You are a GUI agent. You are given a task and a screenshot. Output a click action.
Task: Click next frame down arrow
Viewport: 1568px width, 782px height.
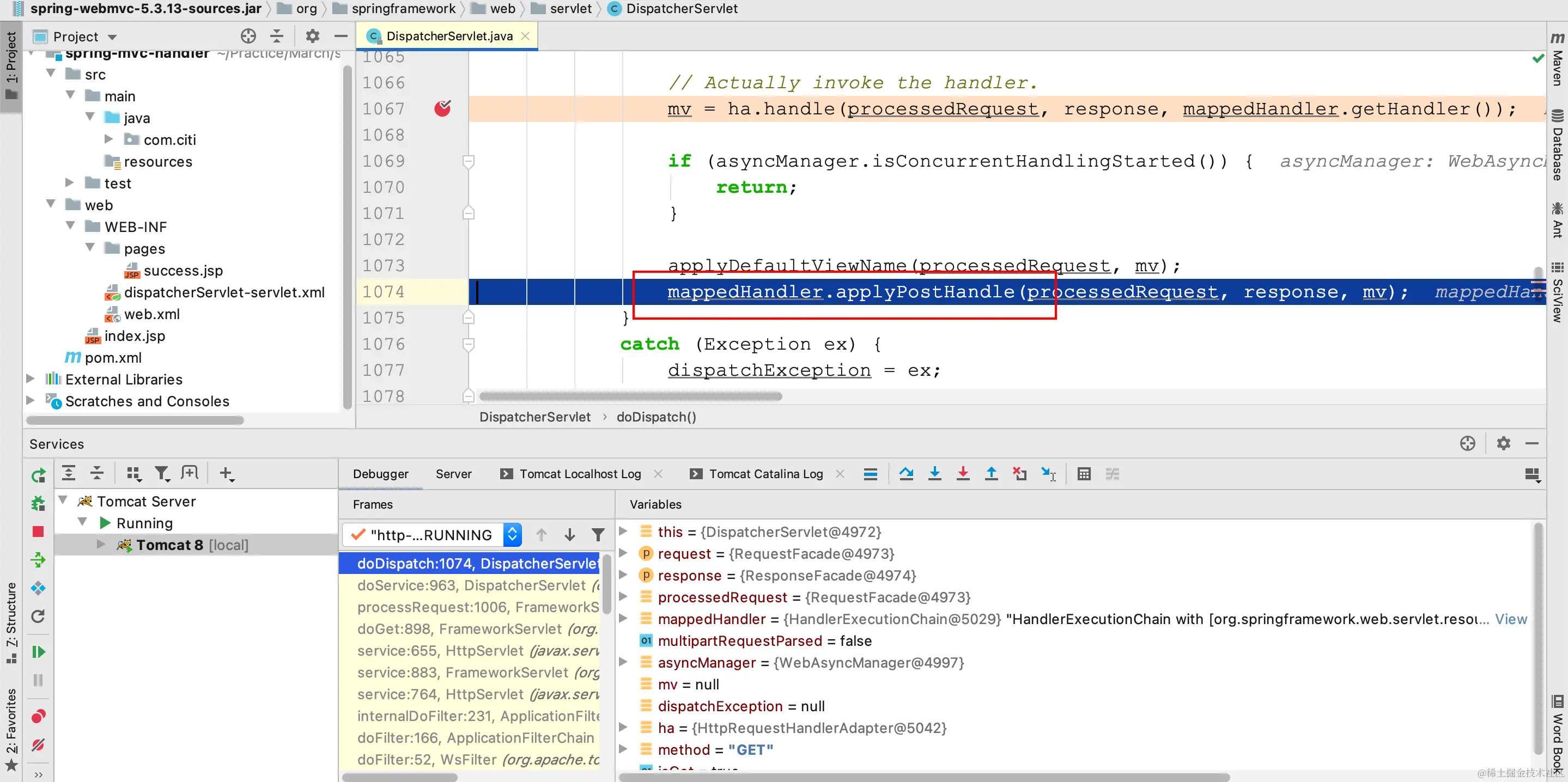[570, 534]
